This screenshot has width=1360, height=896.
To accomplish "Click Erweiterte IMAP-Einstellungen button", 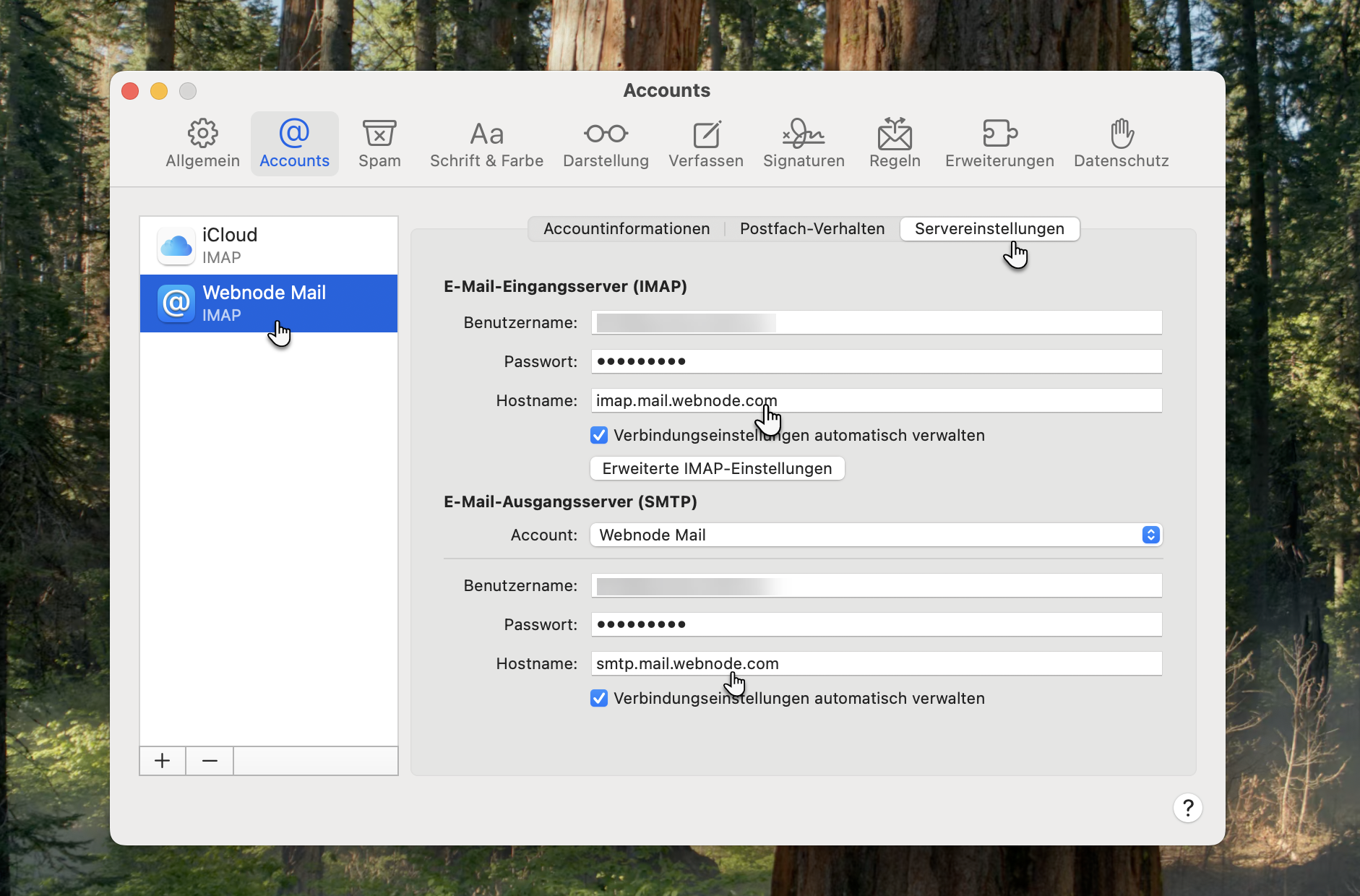I will 717,468.
